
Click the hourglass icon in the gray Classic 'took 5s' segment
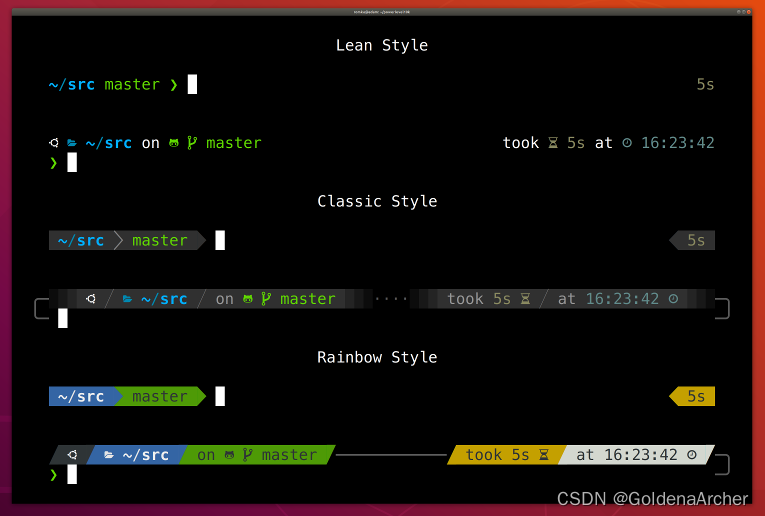click(525, 298)
